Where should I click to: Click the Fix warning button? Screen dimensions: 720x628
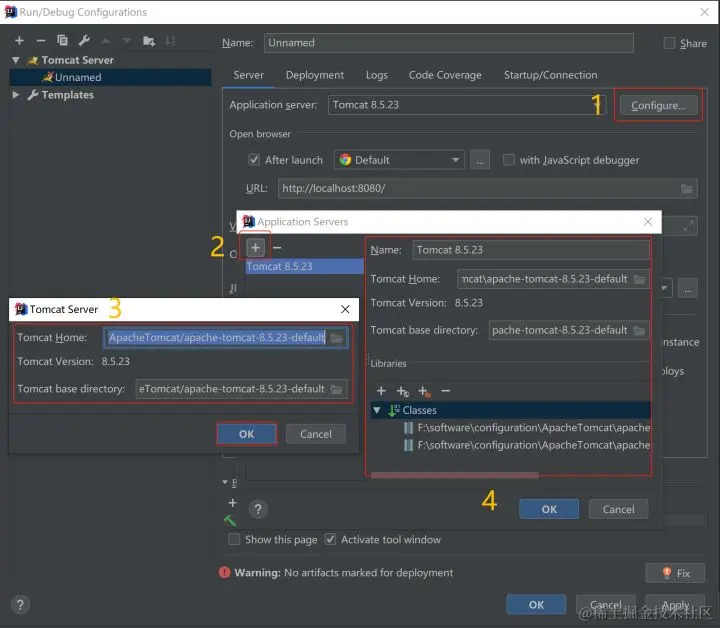click(675, 573)
